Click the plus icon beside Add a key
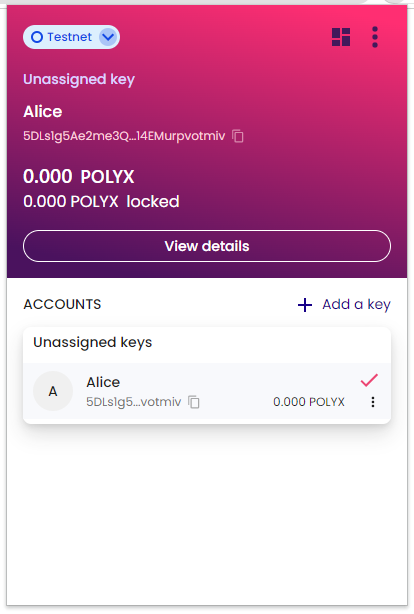 point(305,305)
